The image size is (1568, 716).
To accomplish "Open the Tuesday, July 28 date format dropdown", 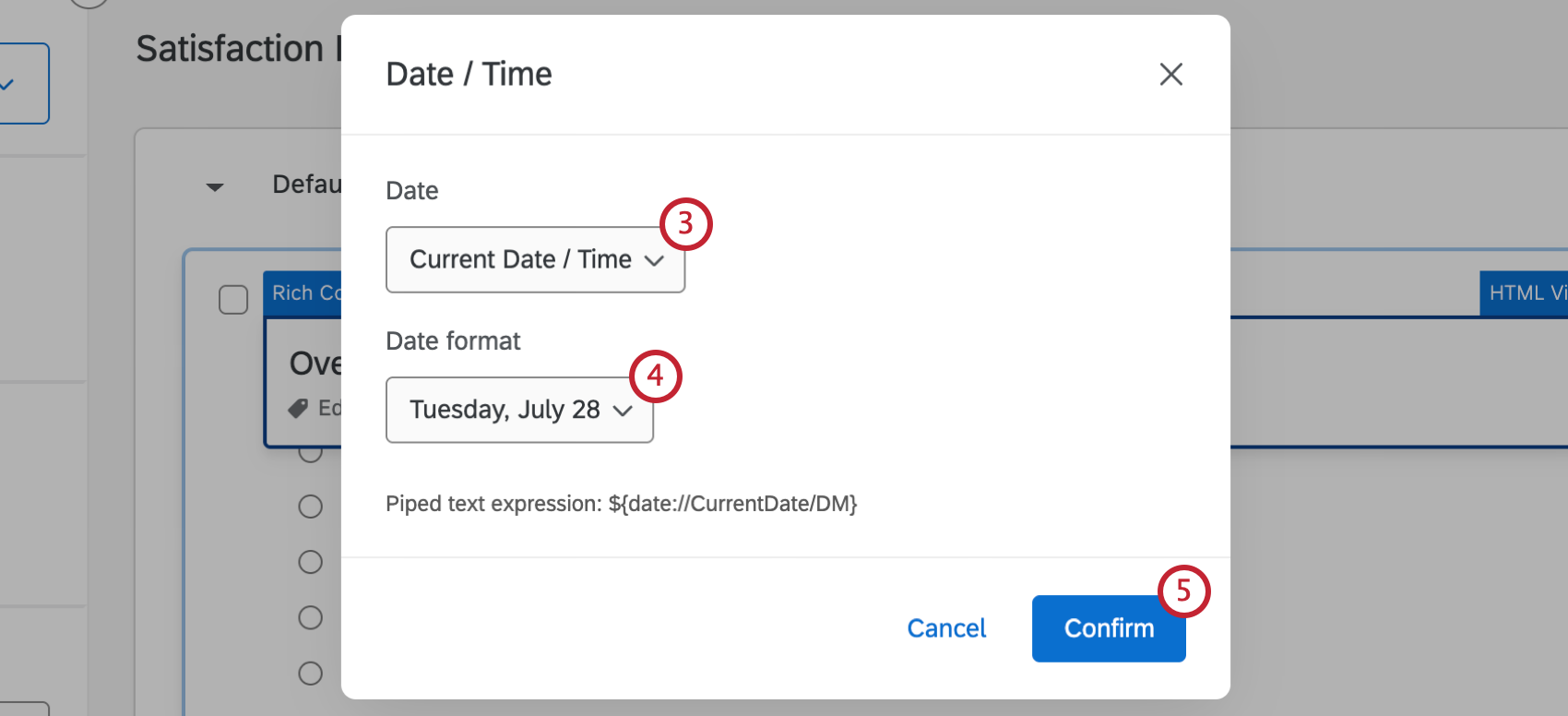I will (519, 410).
